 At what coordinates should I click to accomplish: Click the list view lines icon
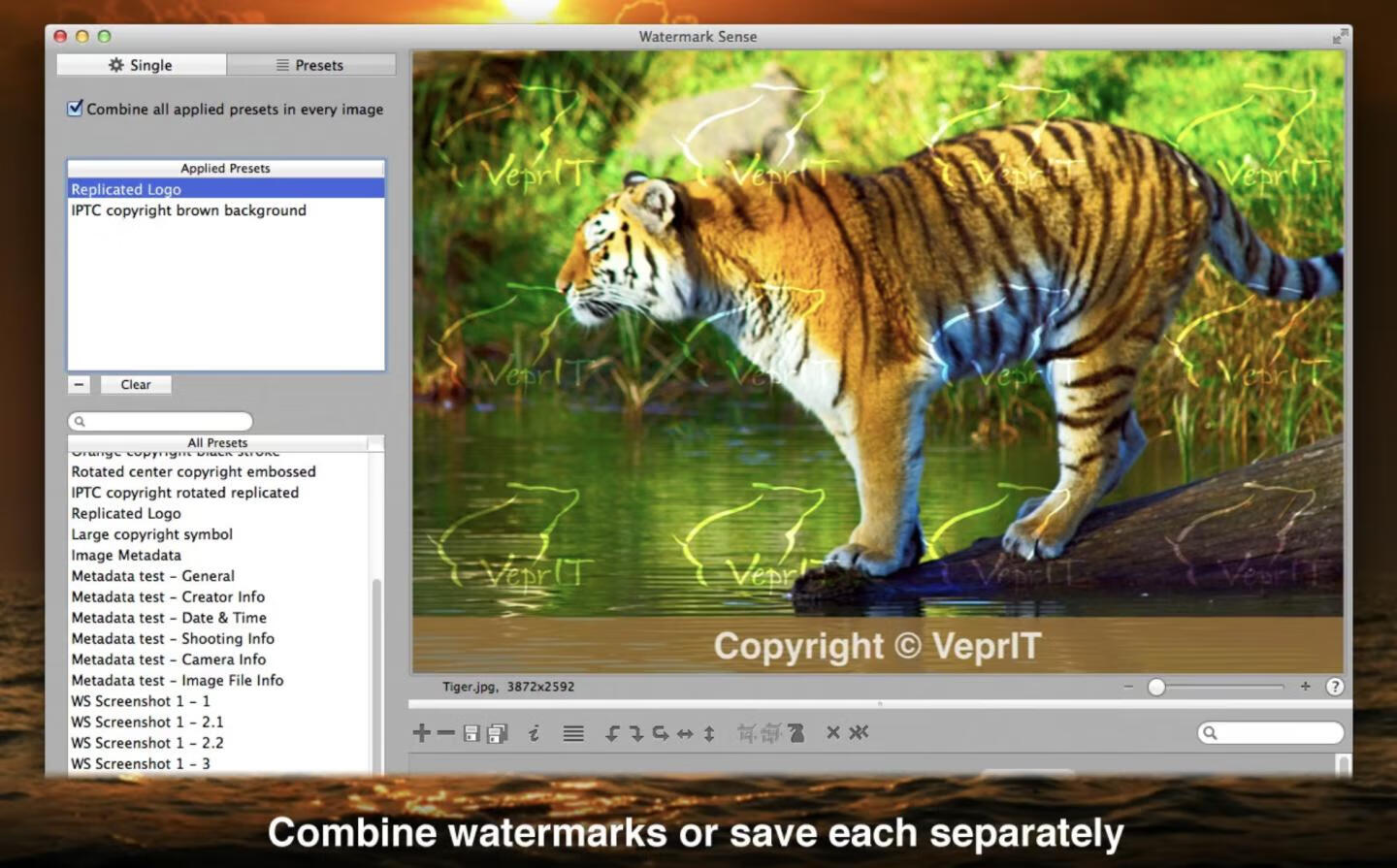[x=573, y=733]
